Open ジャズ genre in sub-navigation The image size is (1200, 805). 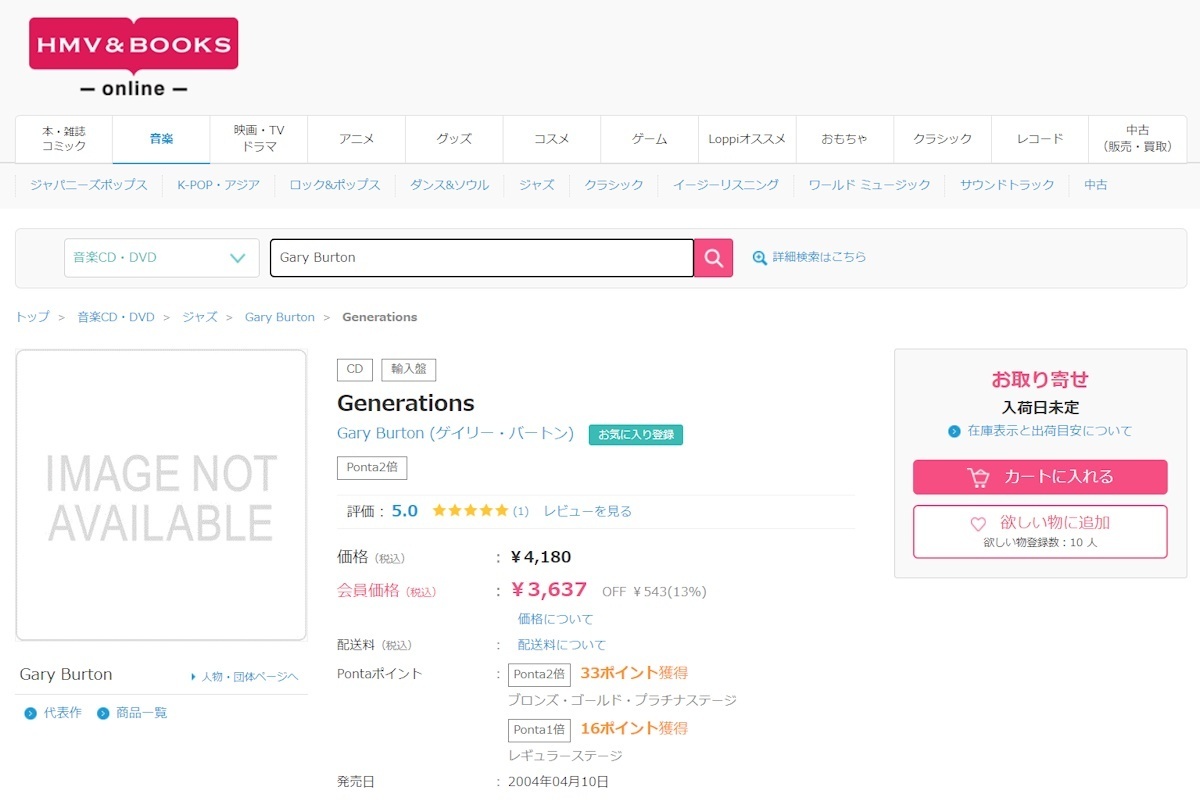[537, 185]
